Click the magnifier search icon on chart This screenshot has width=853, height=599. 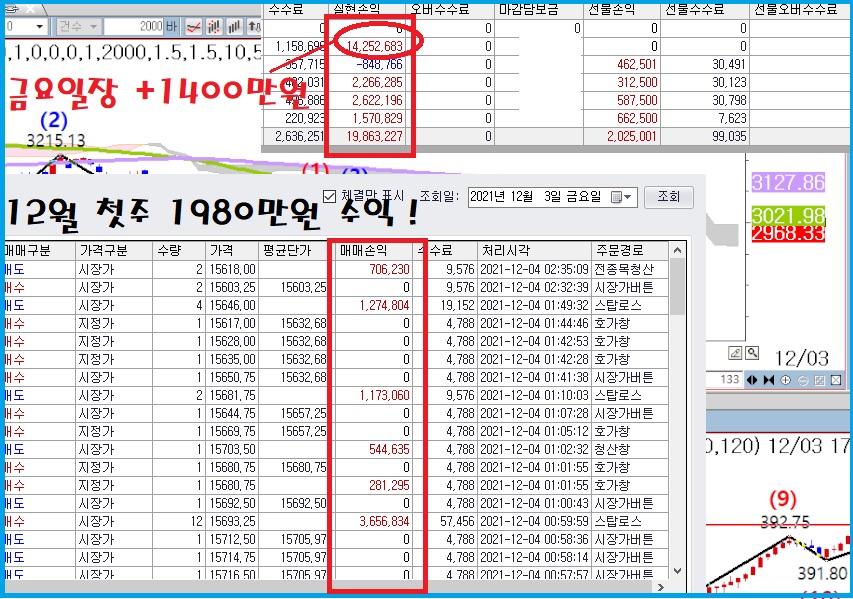coord(752,353)
